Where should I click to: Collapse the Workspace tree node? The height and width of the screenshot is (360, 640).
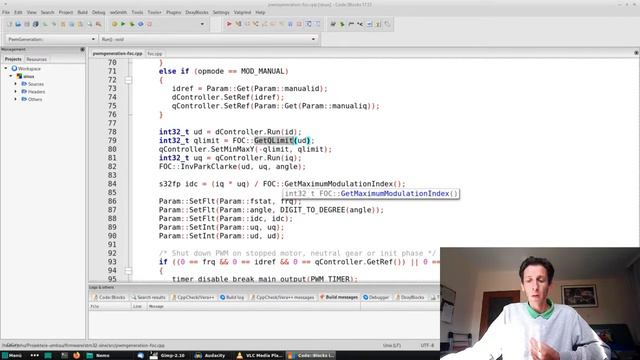(6, 69)
